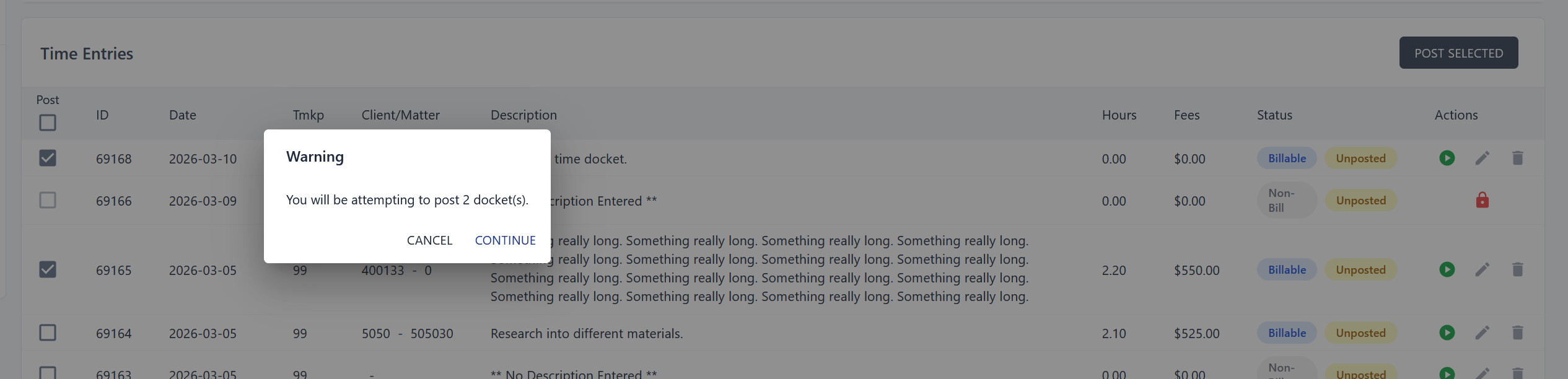Delete entry 69168 using the trash icon
The width and height of the screenshot is (1568, 379).
[x=1517, y=159]
